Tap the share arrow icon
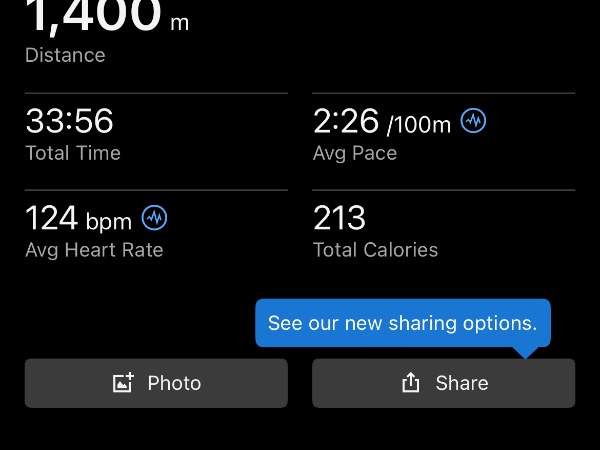Screen dimensions: 600x450 click(410, 383)
